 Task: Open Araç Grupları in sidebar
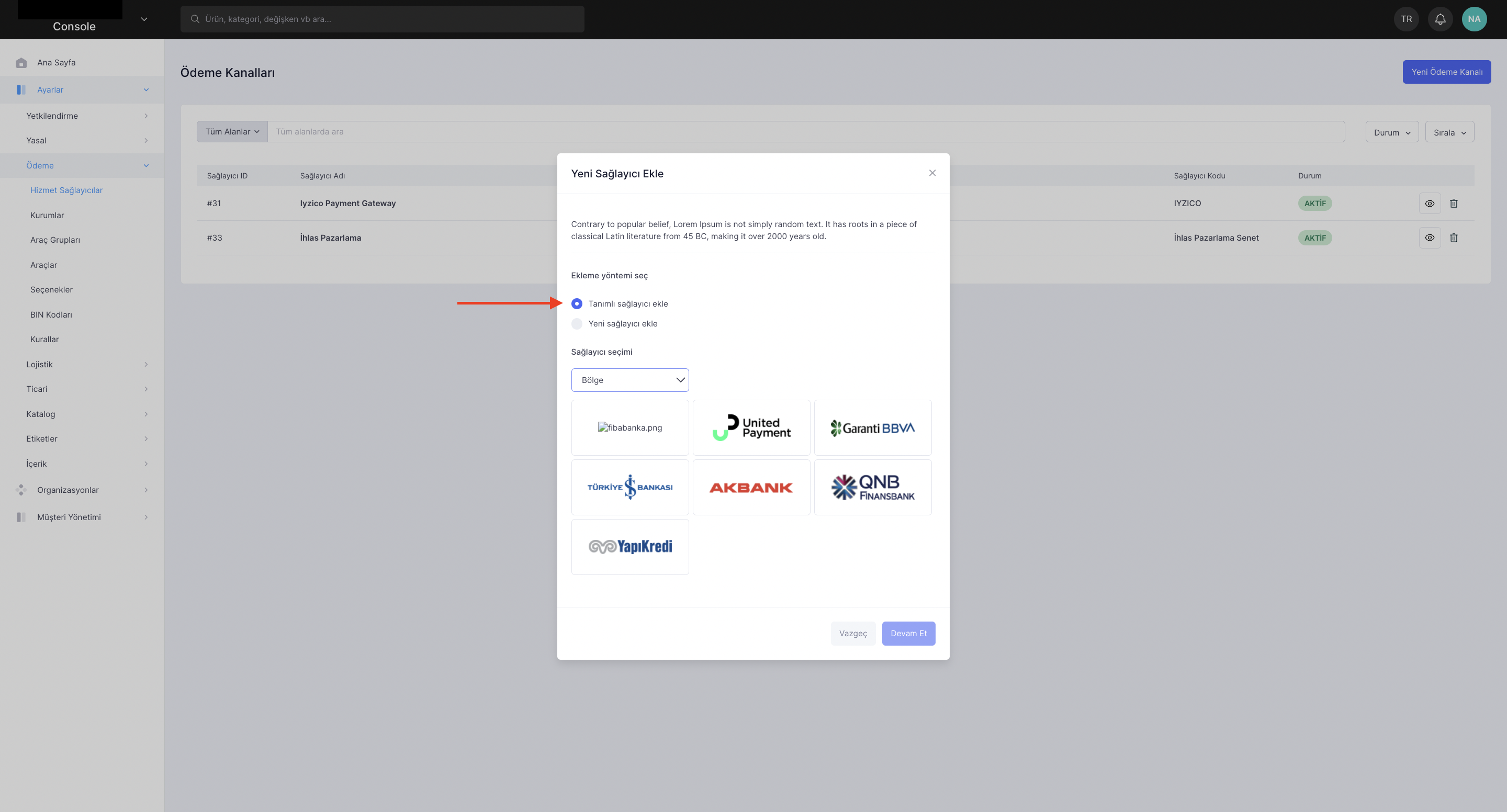coord(55,240)
